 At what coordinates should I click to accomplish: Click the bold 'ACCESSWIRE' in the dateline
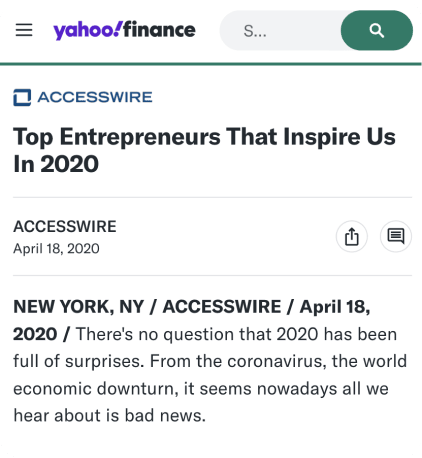click(222, 307)
